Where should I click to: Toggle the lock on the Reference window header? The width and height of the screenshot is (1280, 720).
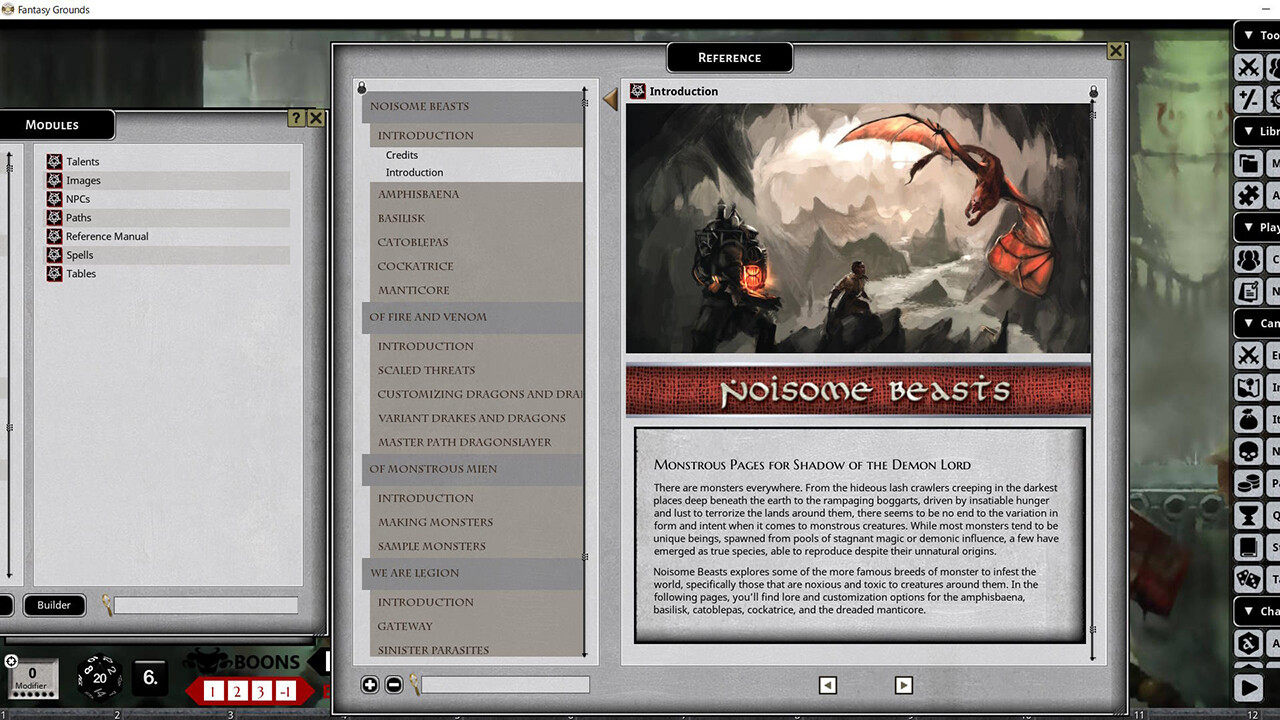pos(1093,90)
